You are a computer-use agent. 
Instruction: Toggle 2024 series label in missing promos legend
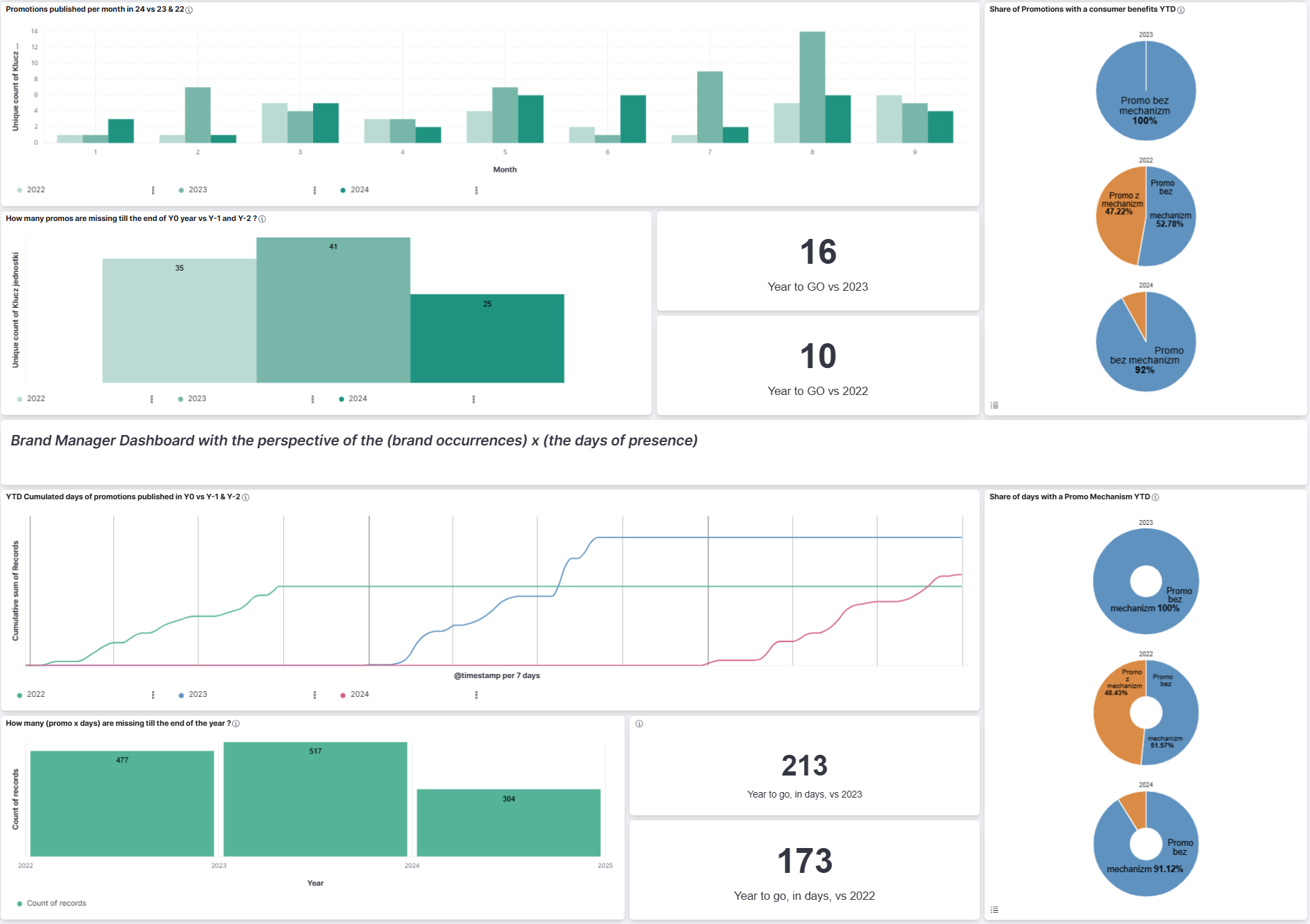358,398
